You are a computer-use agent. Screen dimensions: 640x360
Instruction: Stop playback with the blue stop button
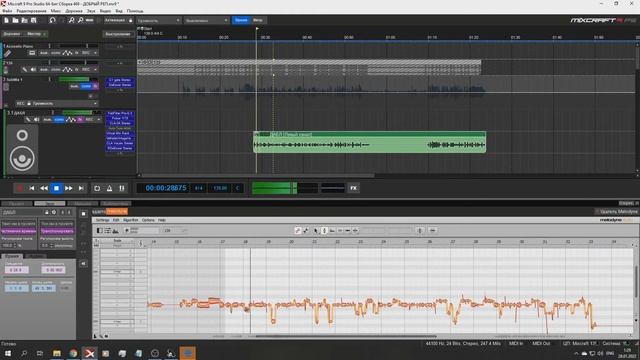56,188
